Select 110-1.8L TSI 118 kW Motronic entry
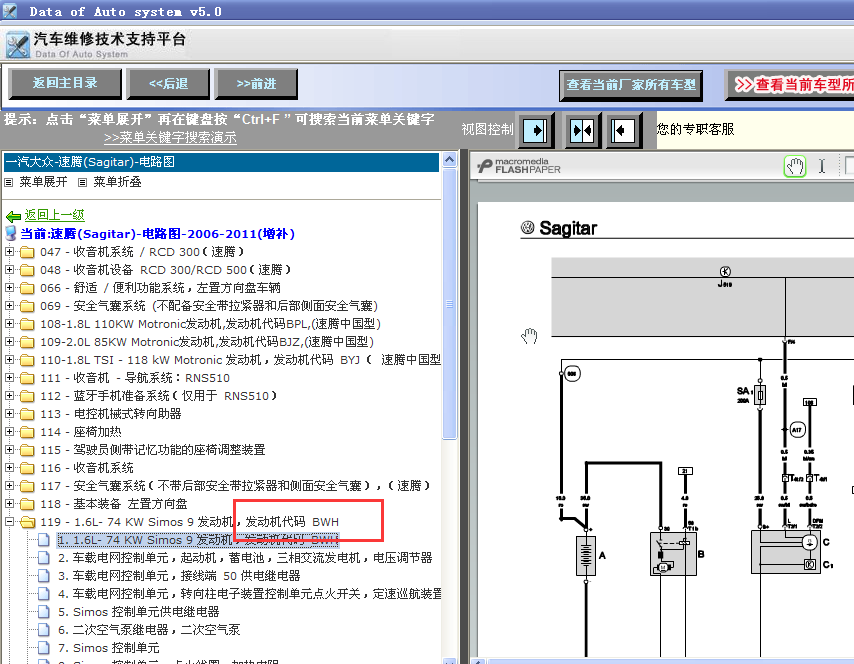The image size is (854, 664). point(240,360)
